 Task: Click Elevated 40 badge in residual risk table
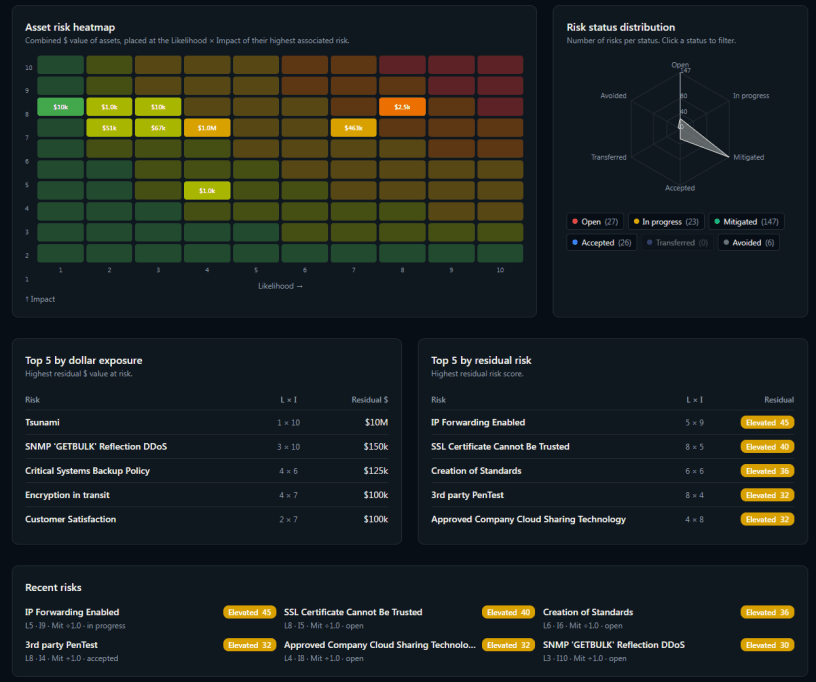pyautogui.click(x=767, y=447)
